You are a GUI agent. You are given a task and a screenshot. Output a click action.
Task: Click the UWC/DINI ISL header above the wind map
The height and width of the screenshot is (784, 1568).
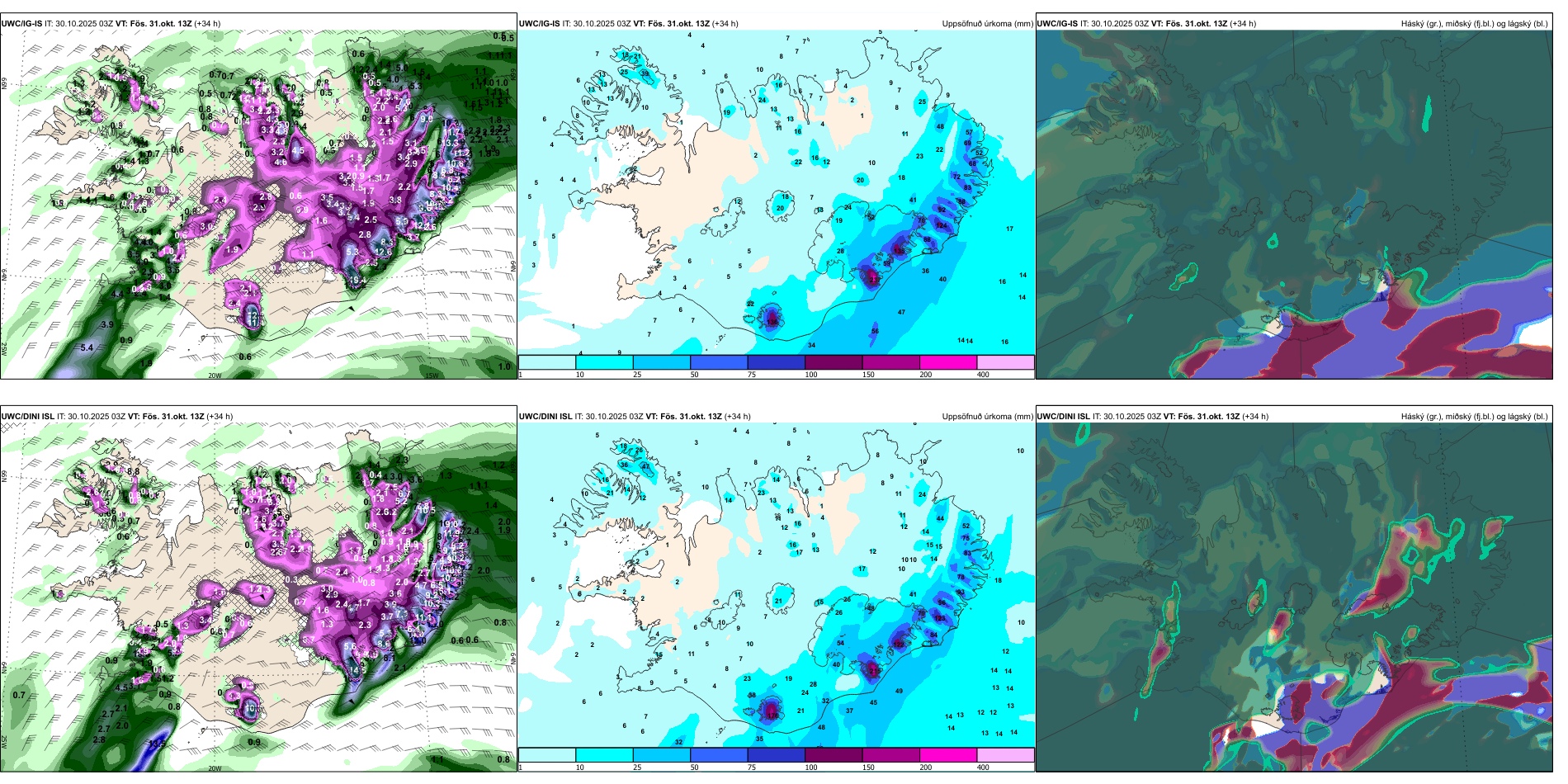tap(116, 417)
